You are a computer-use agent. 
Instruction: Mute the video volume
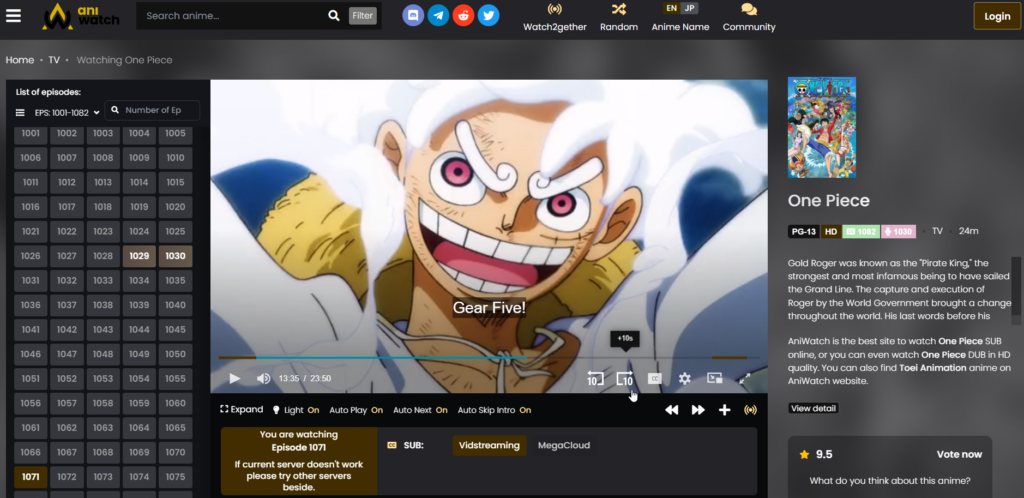263,379
